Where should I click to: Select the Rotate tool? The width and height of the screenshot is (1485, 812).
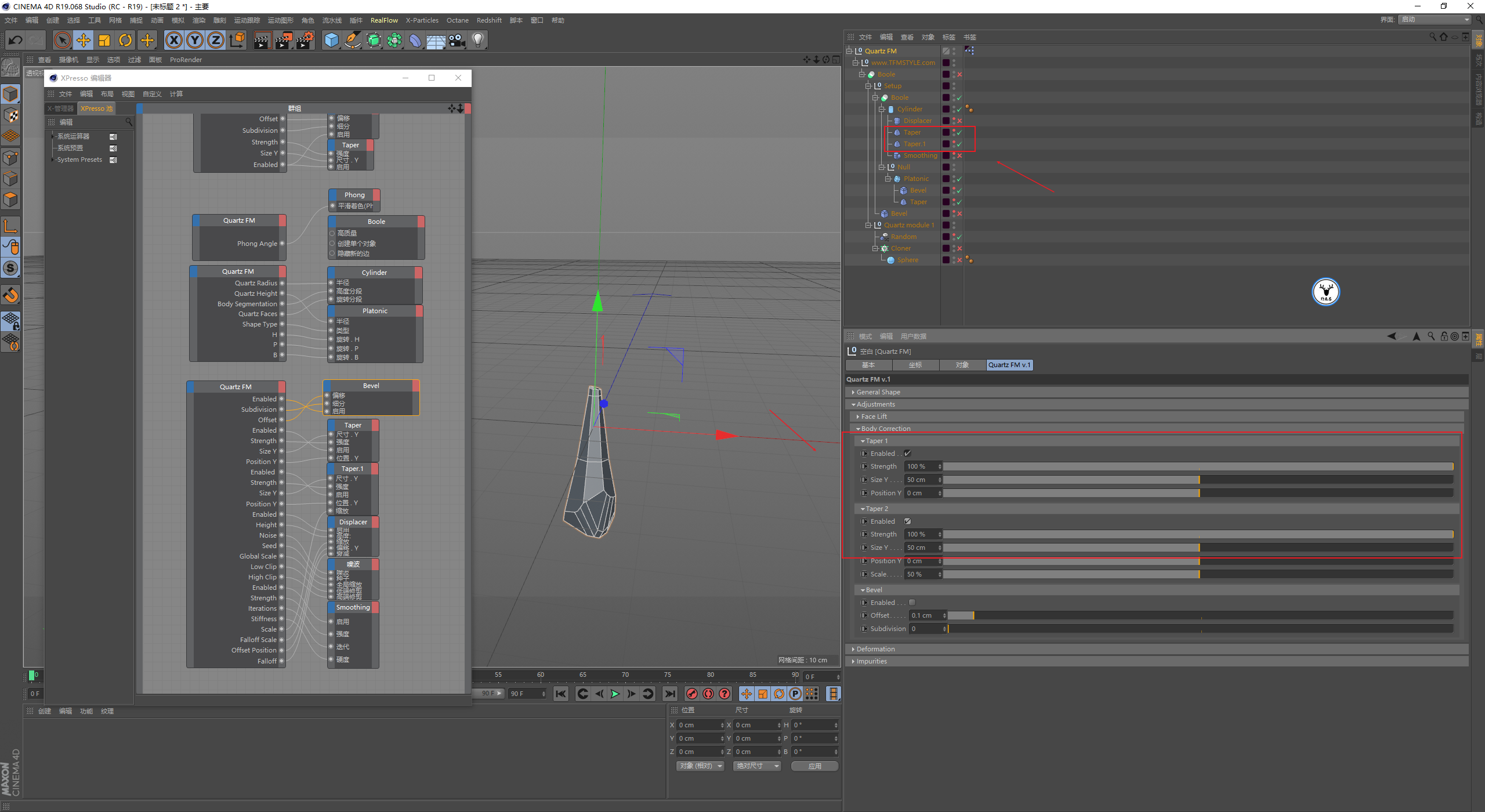(x=125, y=40)
